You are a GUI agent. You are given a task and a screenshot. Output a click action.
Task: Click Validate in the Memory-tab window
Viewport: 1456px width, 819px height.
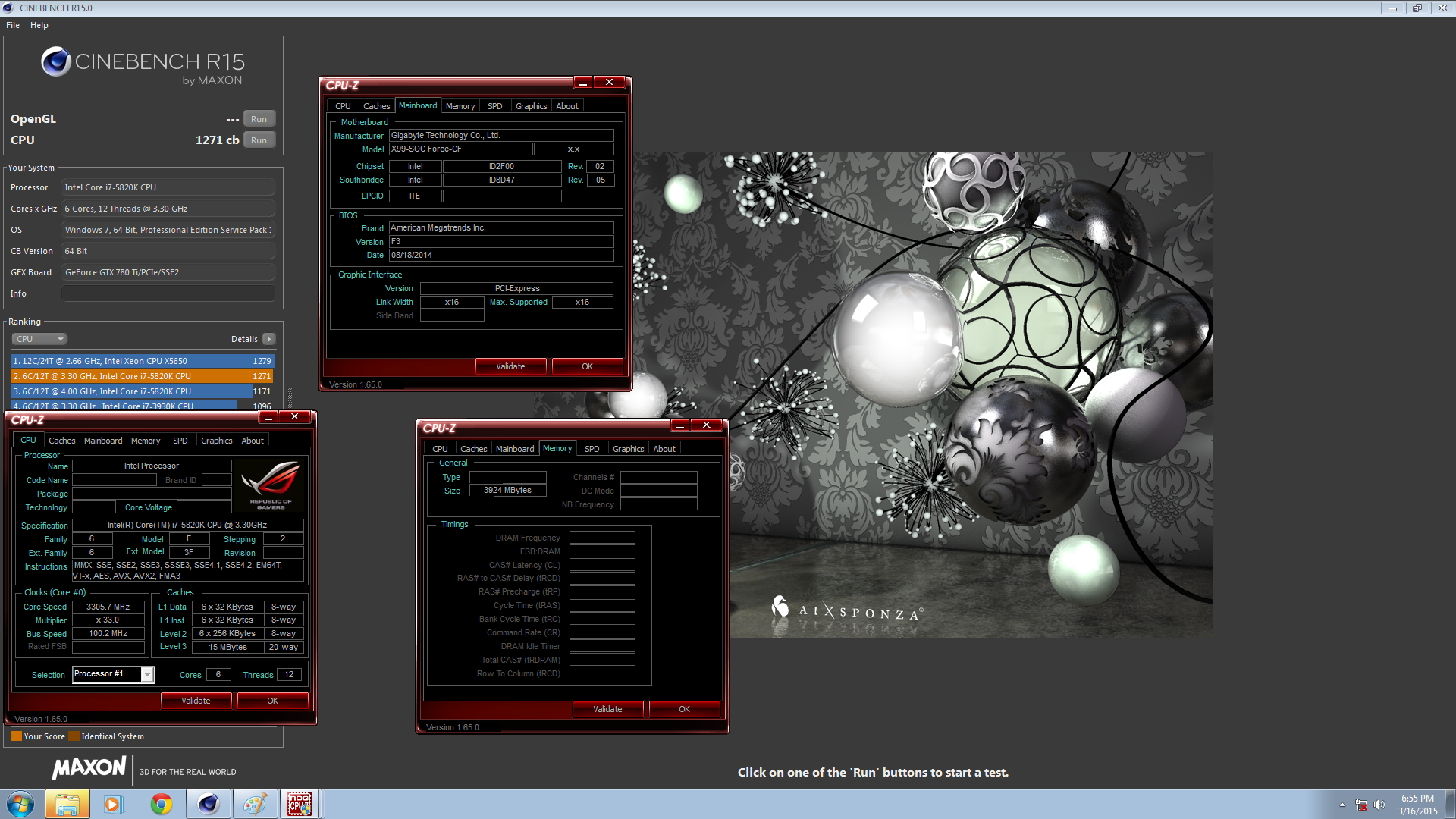(x=607, y=709)
